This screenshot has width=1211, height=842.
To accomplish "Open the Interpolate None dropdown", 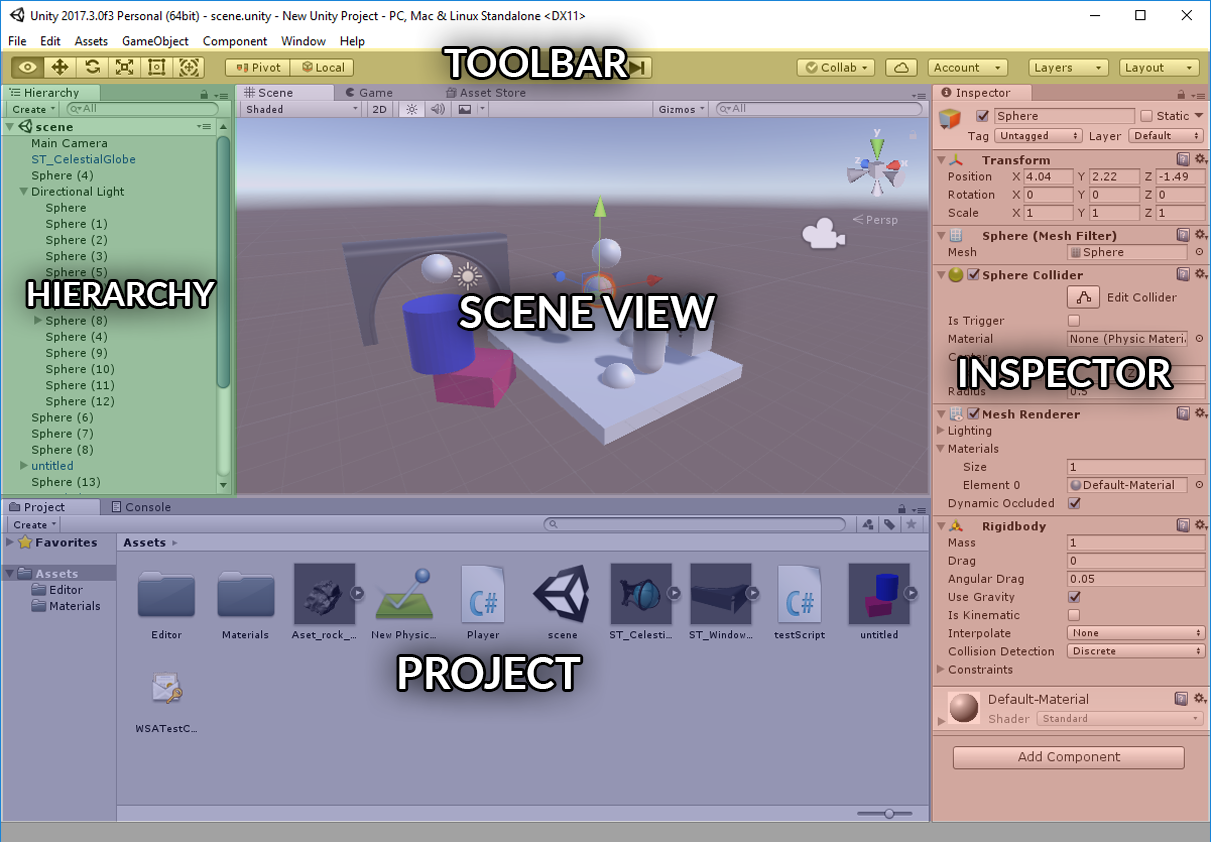I will pyautogui.click(x=1136, y=633).
